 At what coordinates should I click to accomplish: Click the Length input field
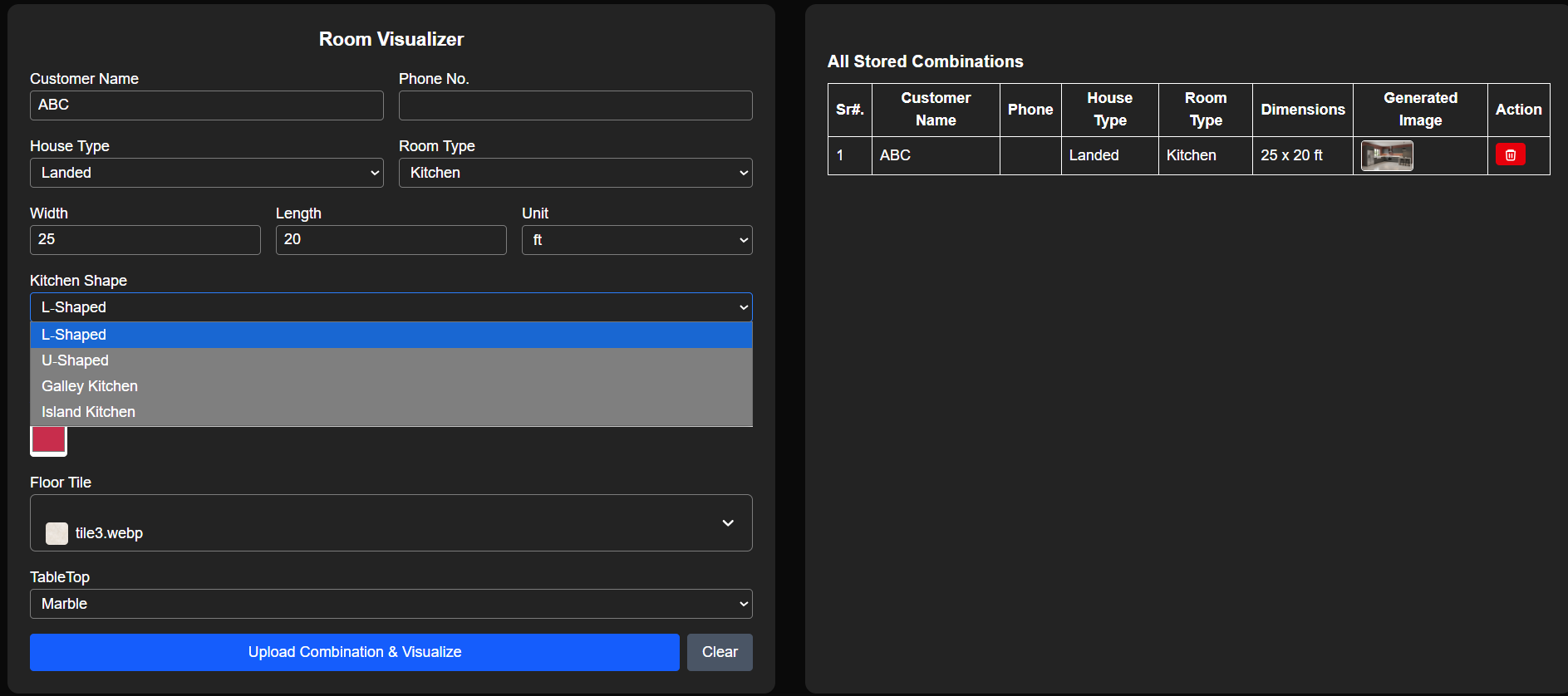point(391,240)
